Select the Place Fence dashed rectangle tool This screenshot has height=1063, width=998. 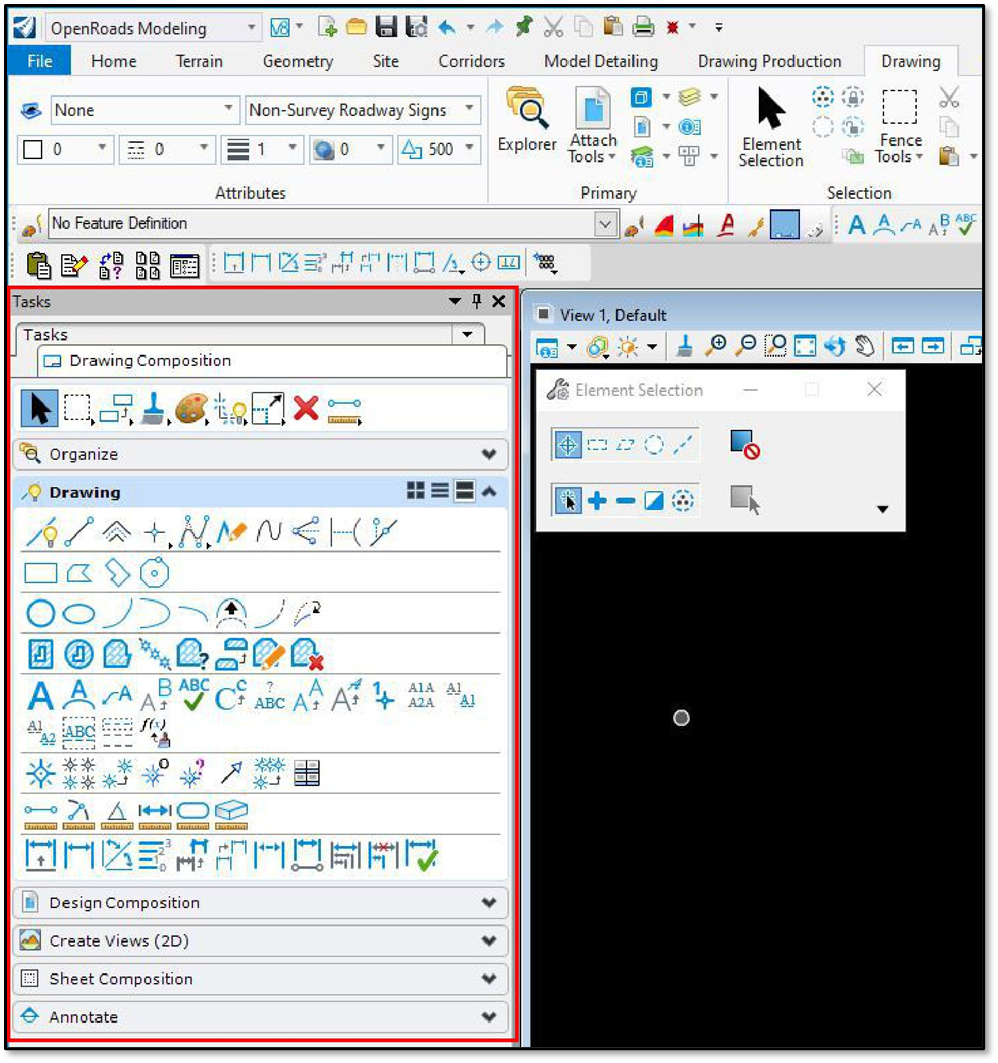click(x=77, y=409)
